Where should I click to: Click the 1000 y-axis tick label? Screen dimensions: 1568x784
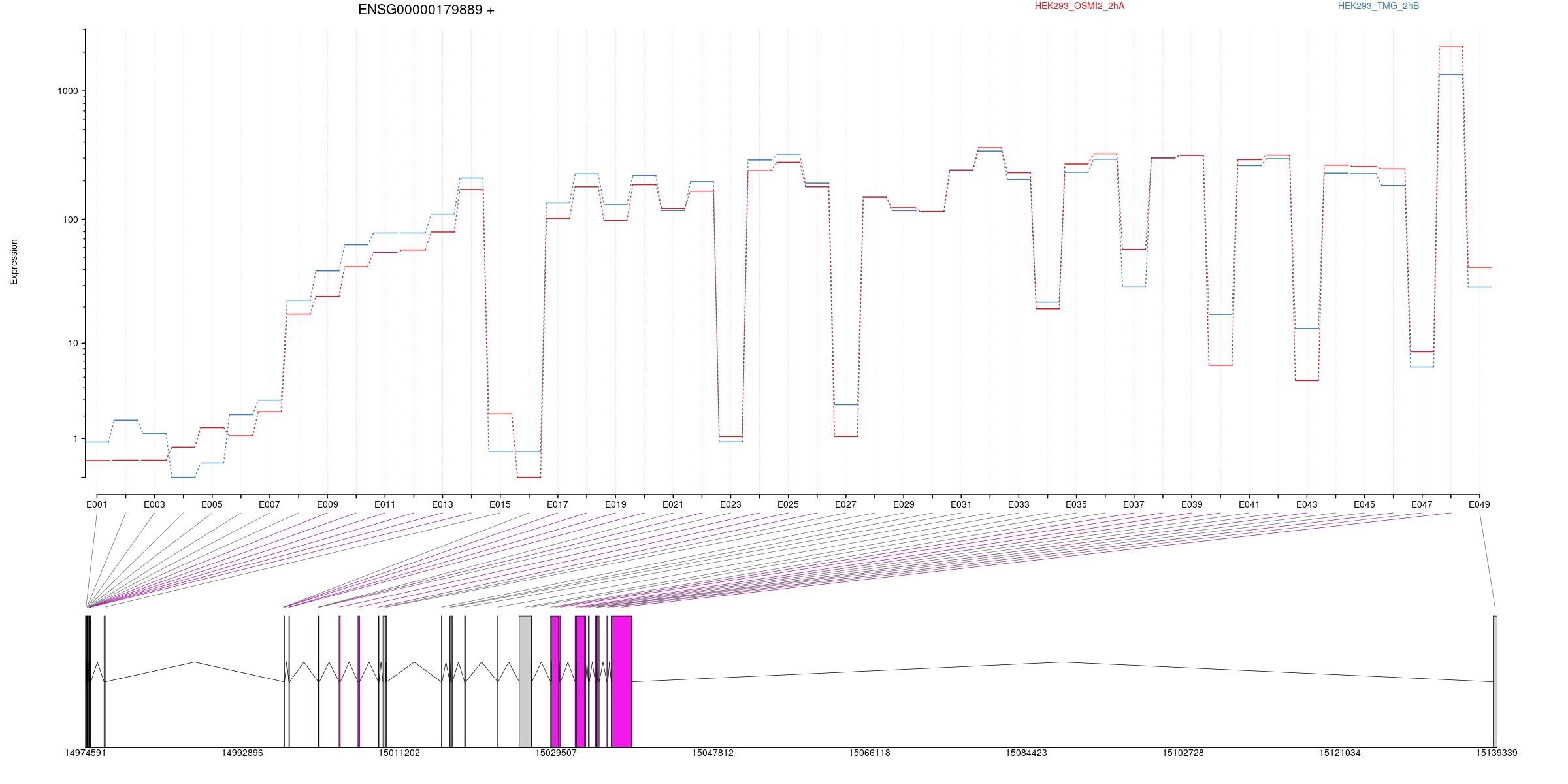68,91
